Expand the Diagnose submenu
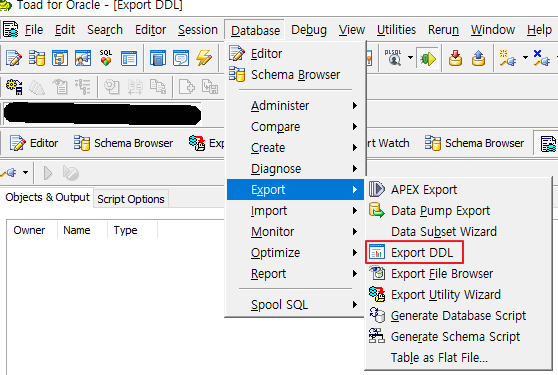558x375 pixels. pos(295,169)
